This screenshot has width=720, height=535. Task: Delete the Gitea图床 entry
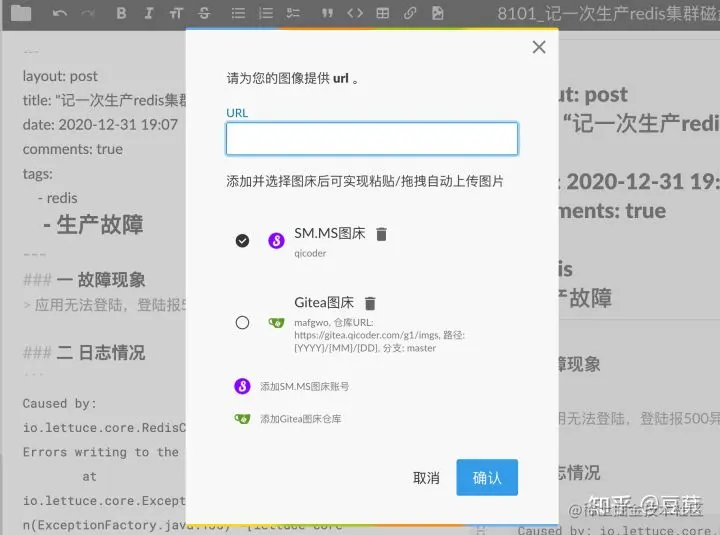(370, 303)
